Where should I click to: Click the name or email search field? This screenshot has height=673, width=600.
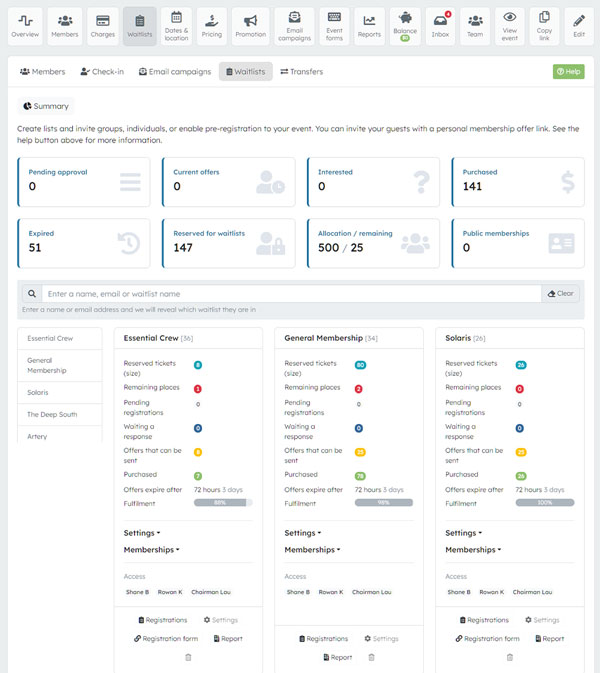291,294
